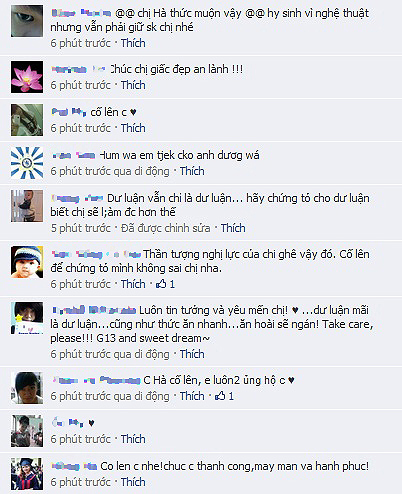Open the close-up eye avatar
402x494 pixels.
[x=27, y=21]
